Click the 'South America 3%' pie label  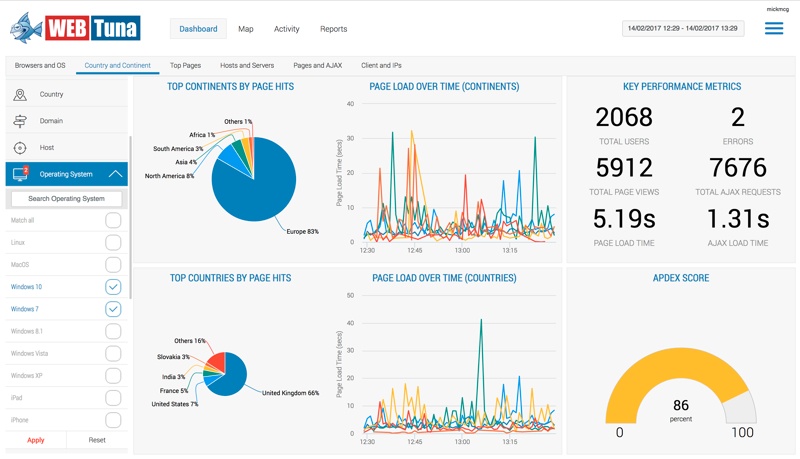(x=178, y=149)
